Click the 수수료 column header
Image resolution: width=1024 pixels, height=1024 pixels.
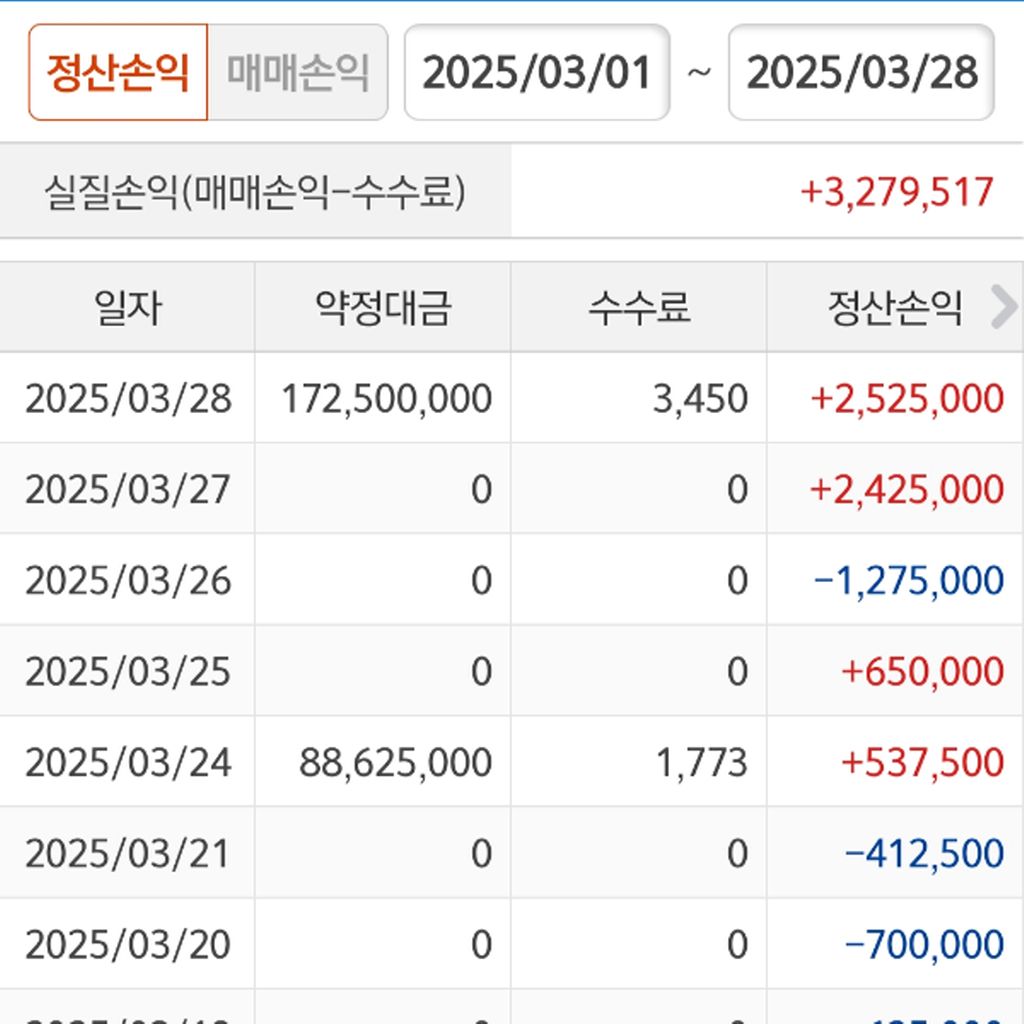click(x=639, y=308)
